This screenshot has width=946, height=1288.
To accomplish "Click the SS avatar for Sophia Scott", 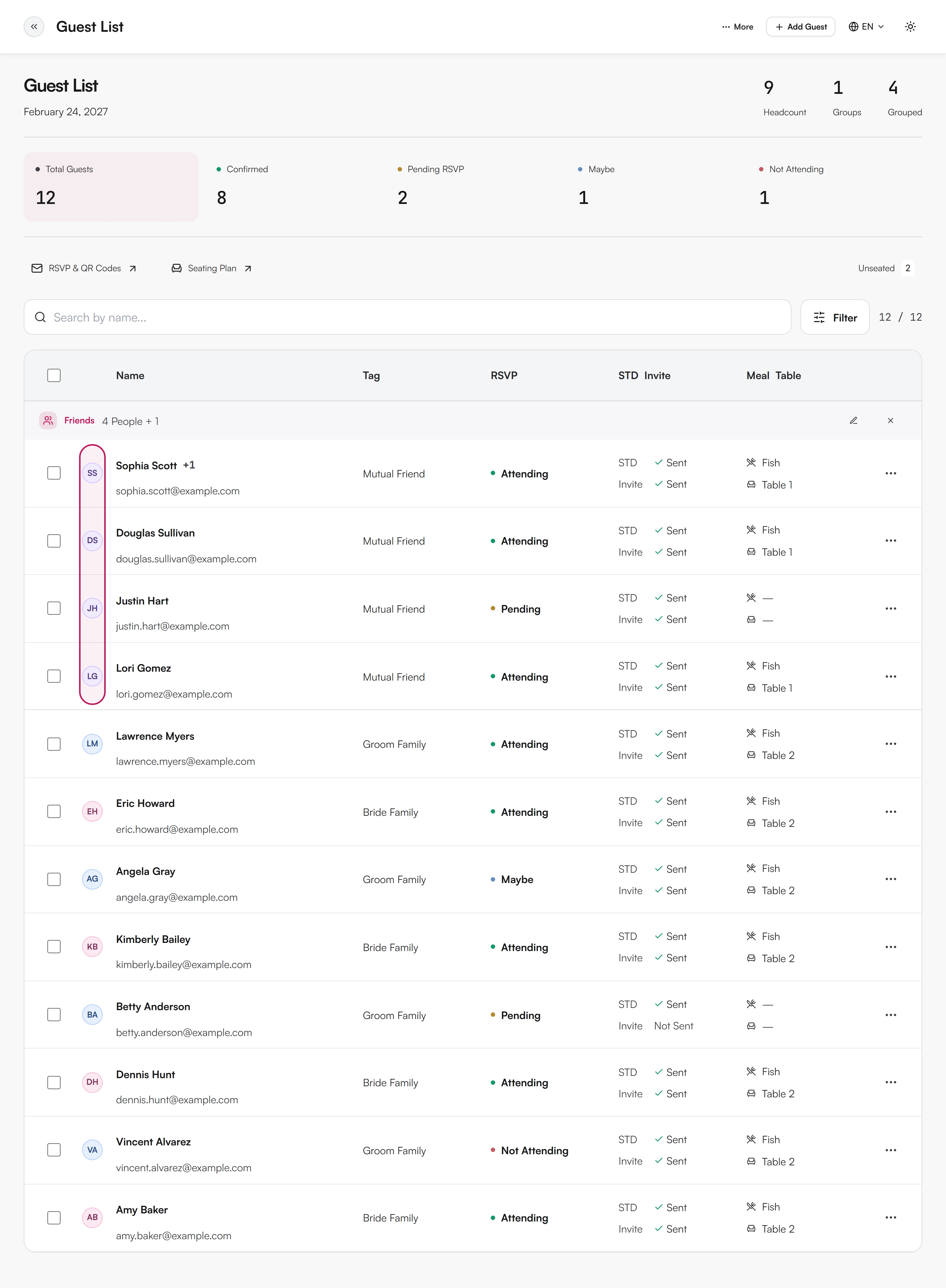I will coord(92,473).
